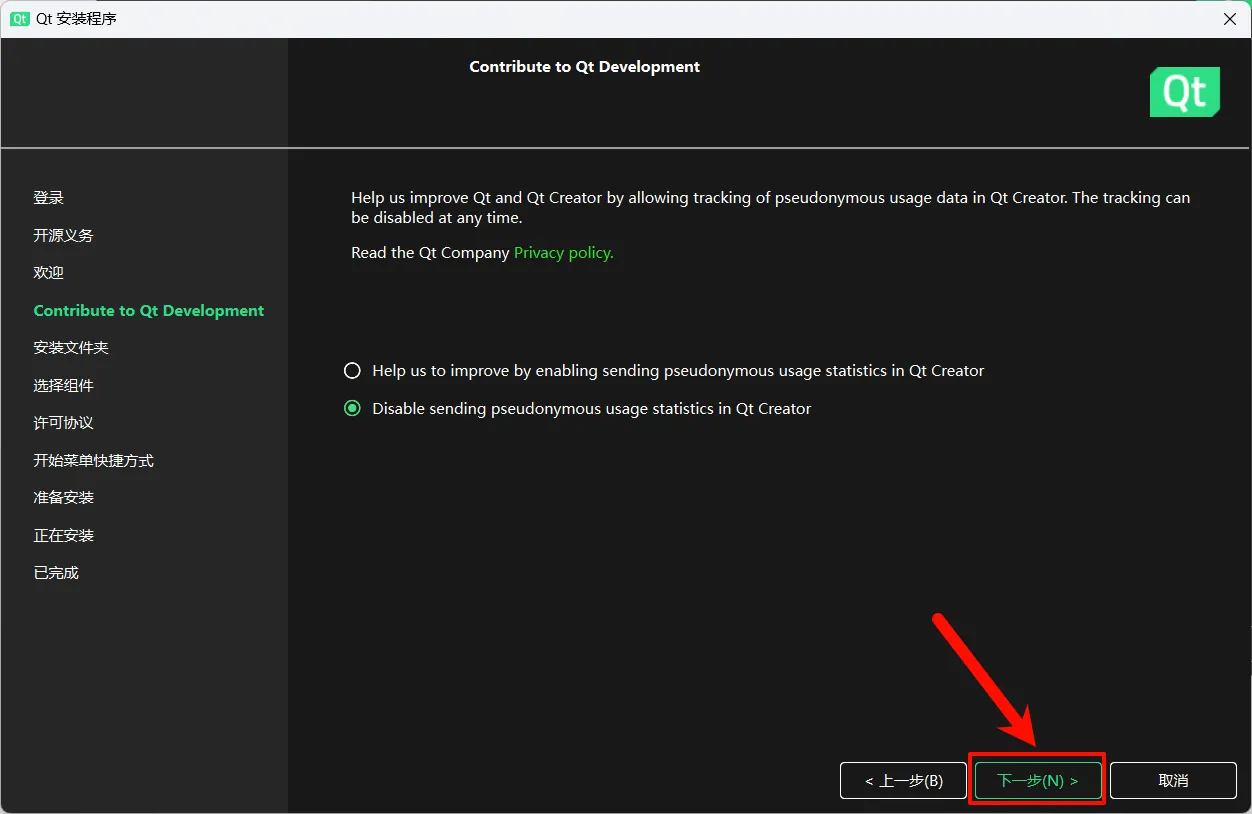Go back with the 上一步(B) button
The width and height of the screenshot is (1252, 814).
pos(903,781)
